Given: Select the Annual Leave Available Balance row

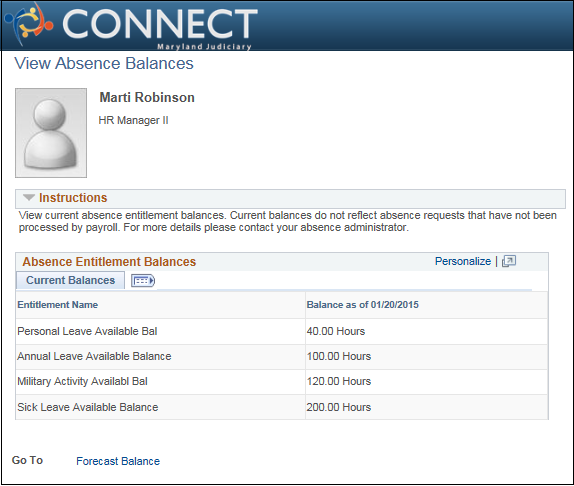Looking at the screenshot, I should 282,356.
